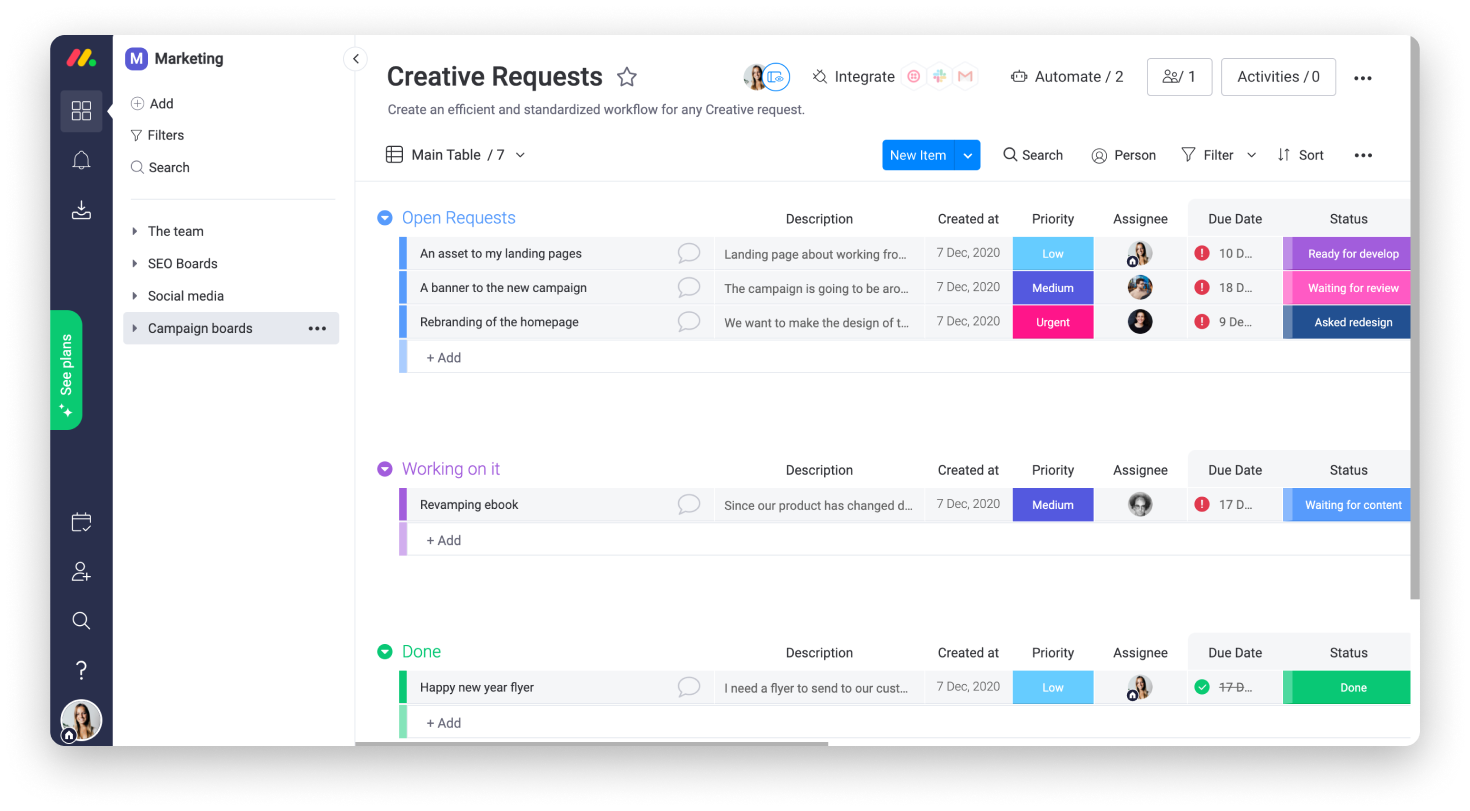Open Campaign boards folder options ellipsis
This screenshot has width=1470, height=811.
tap(317, 328)
